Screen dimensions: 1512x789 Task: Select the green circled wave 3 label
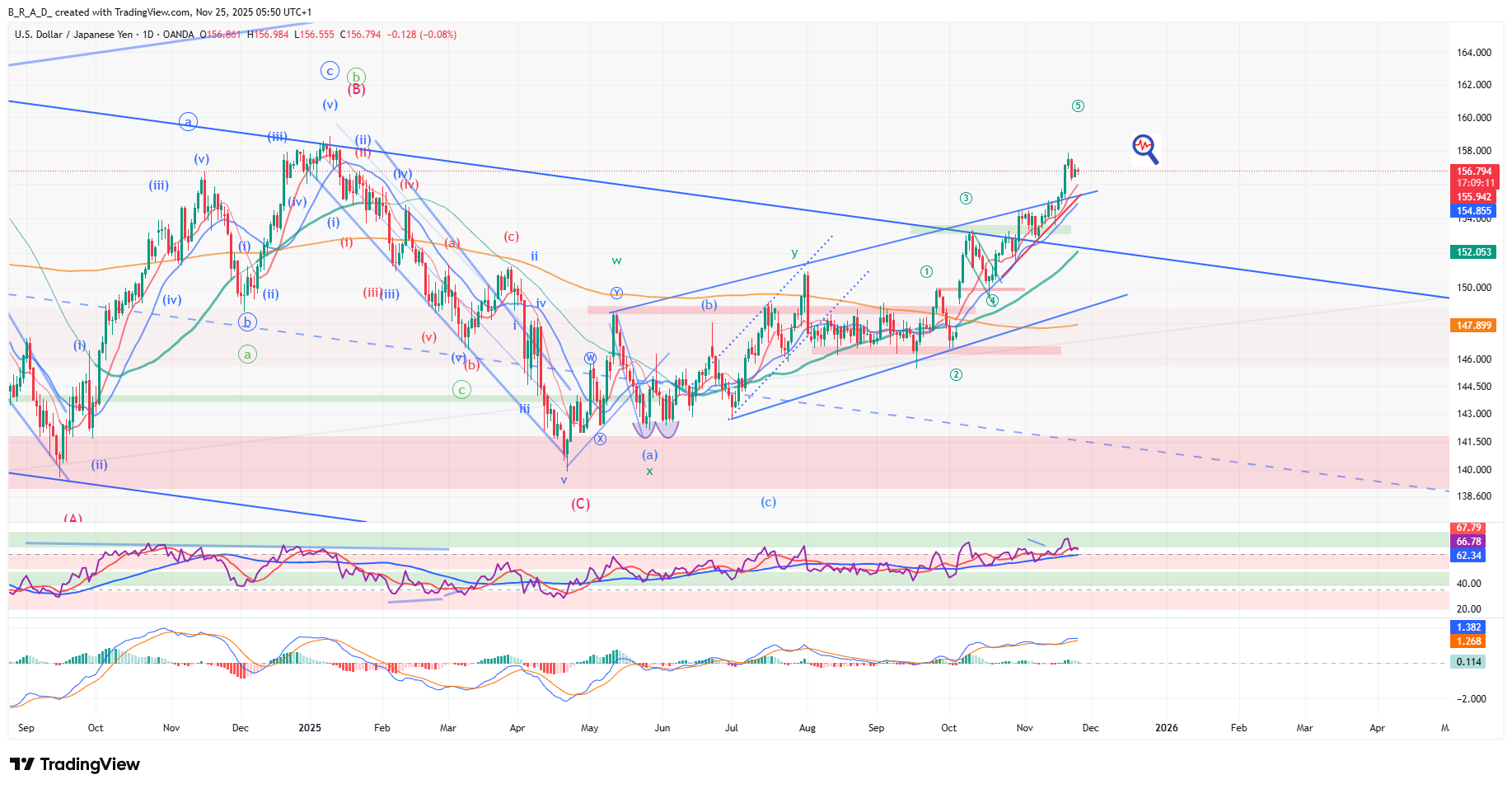[x=966, y=198]
